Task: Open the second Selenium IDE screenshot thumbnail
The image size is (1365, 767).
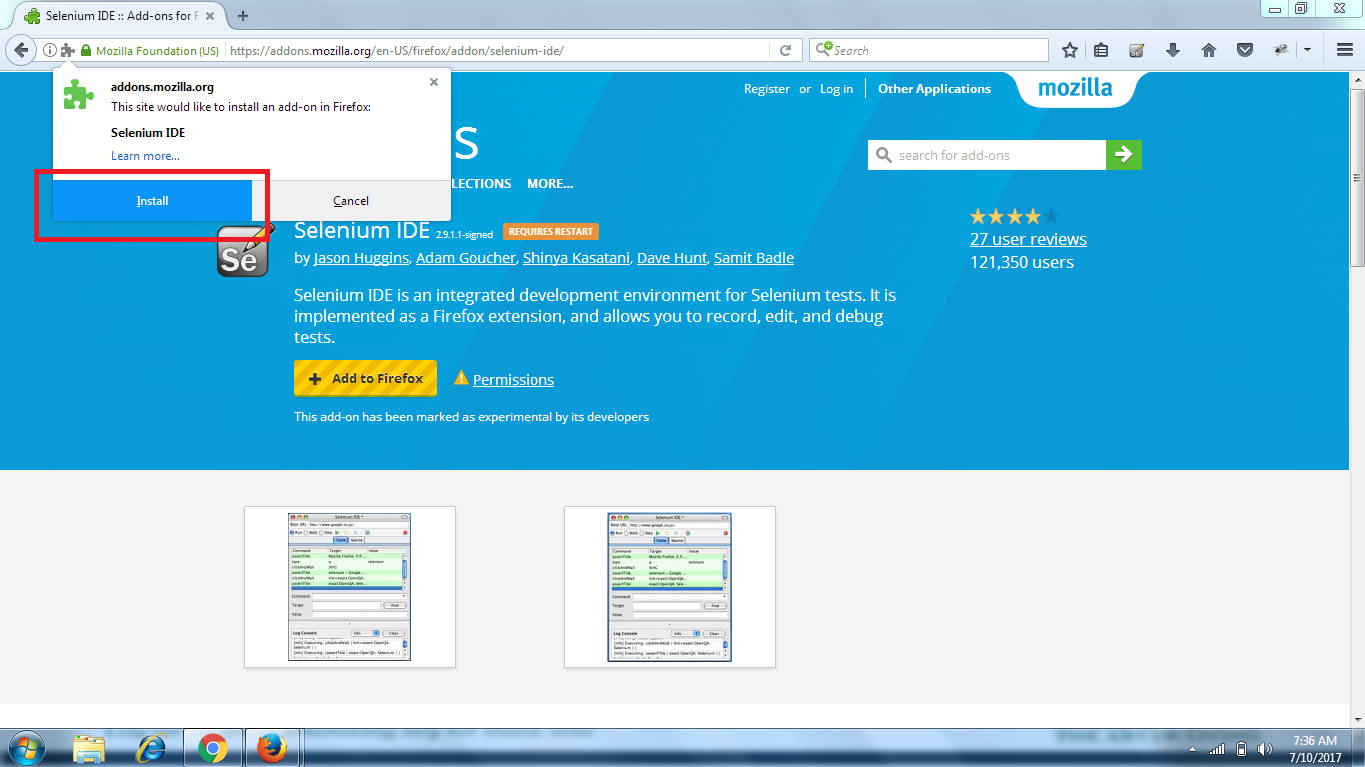Action: pyautogui.click(x=670, y=587)
